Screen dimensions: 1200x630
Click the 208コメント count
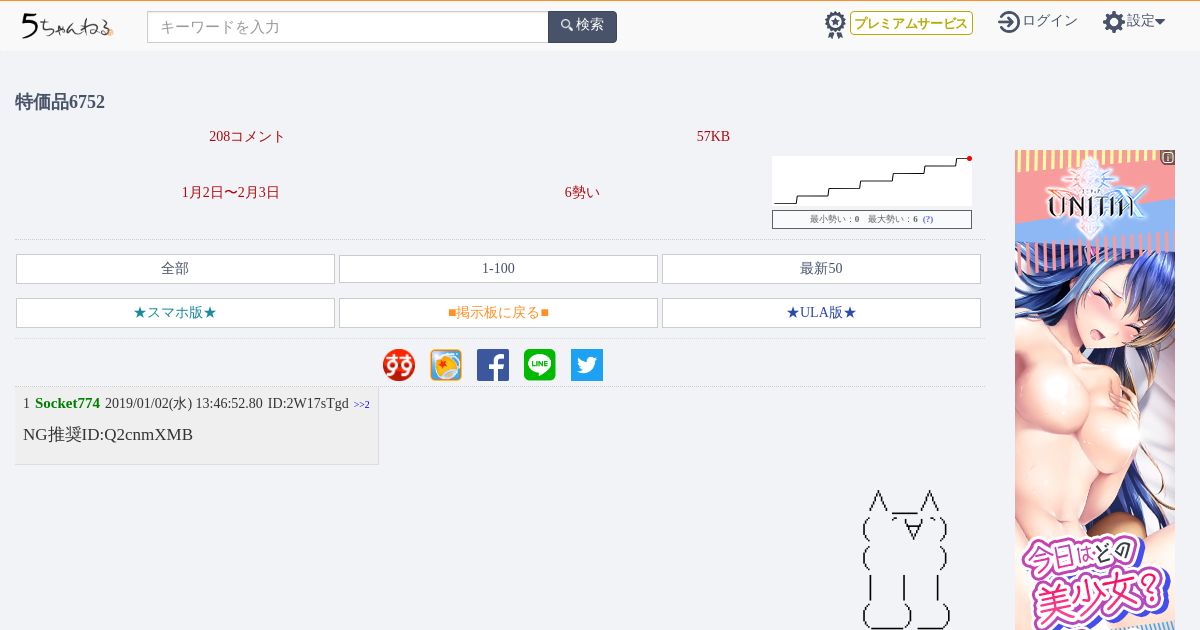pos(247,137)
